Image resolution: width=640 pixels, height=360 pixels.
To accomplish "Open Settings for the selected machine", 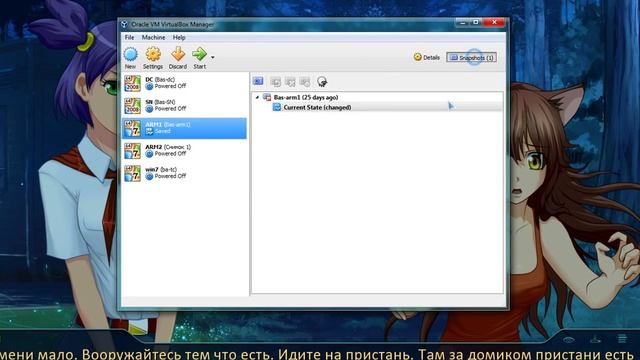I will coord(153,58).
